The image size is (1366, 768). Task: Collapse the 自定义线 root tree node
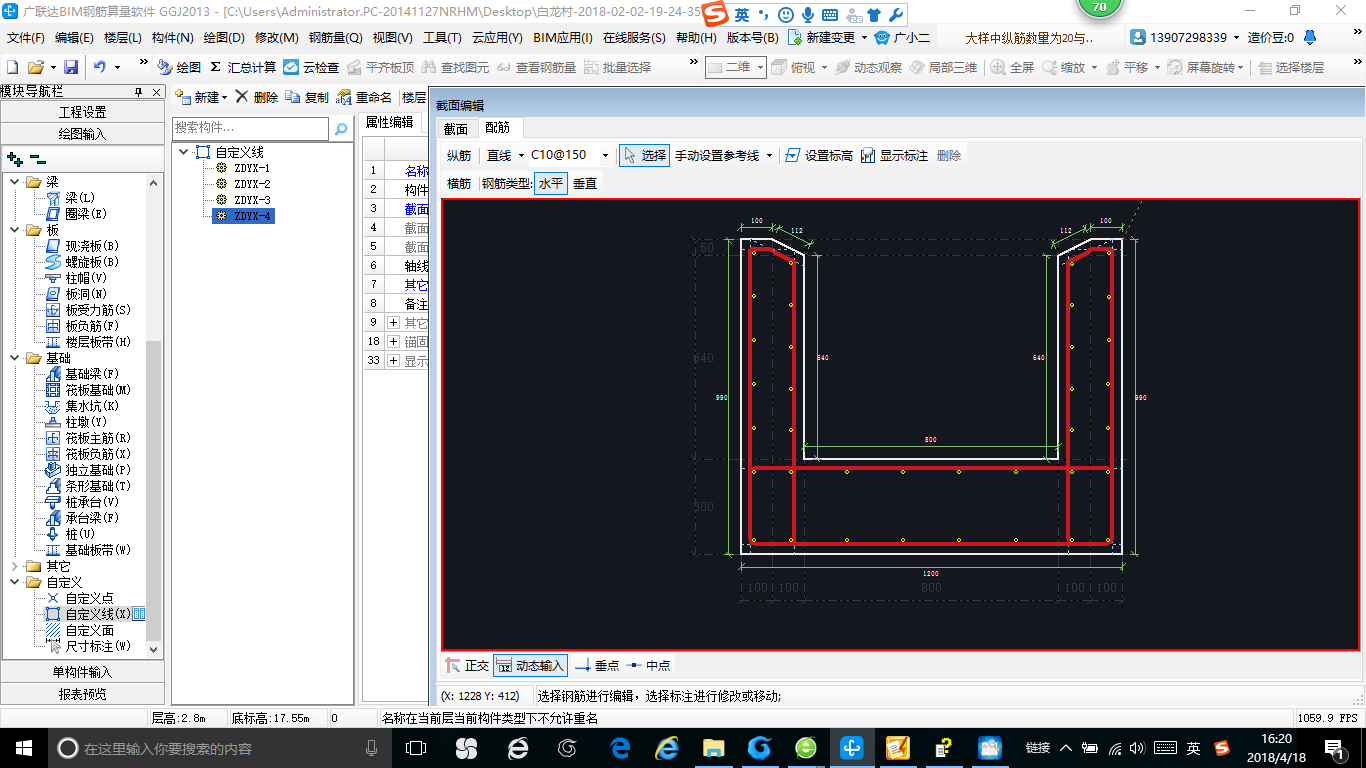tap(183, 152)
